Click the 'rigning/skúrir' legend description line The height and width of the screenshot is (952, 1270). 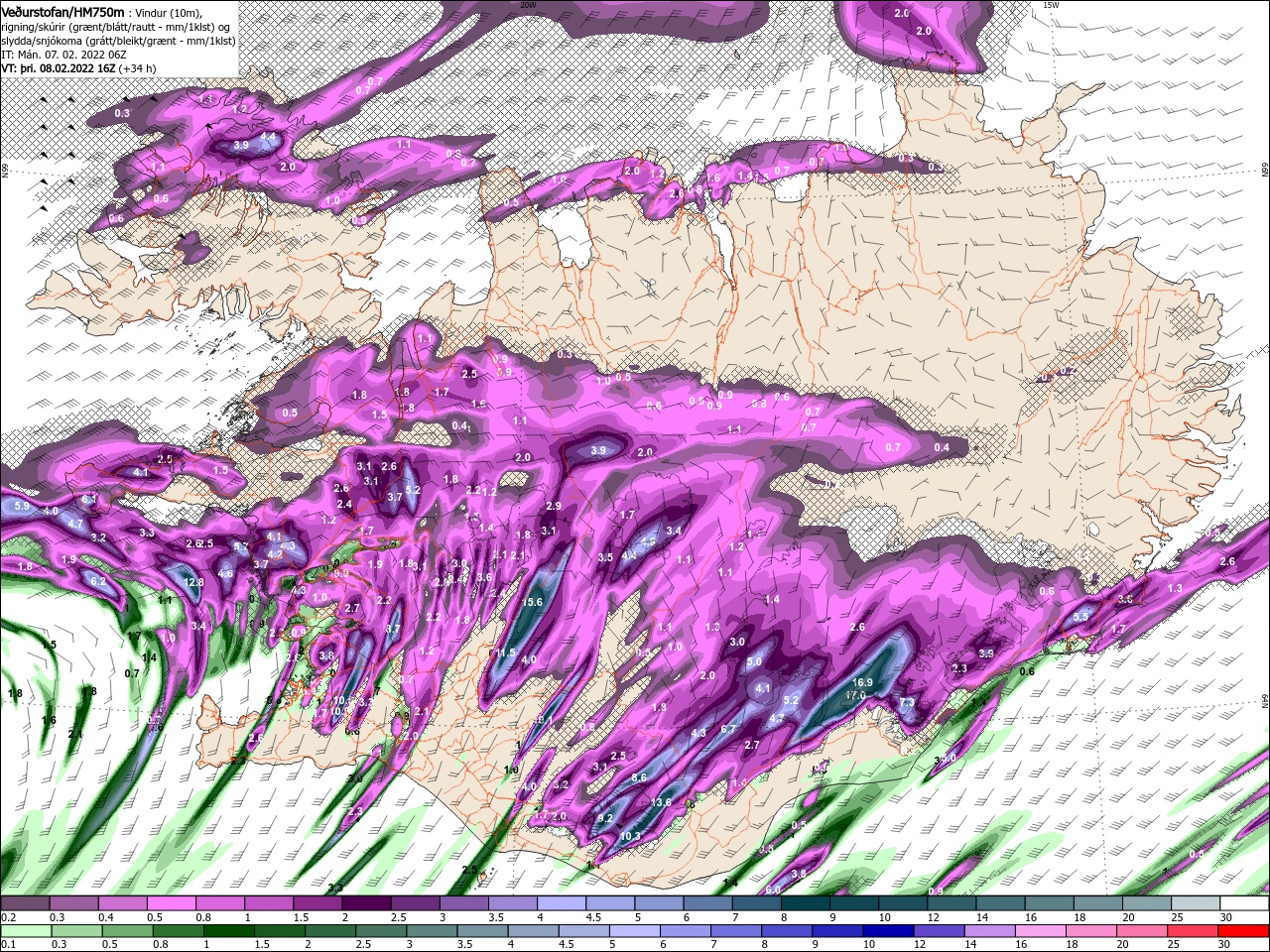(117, 26)
